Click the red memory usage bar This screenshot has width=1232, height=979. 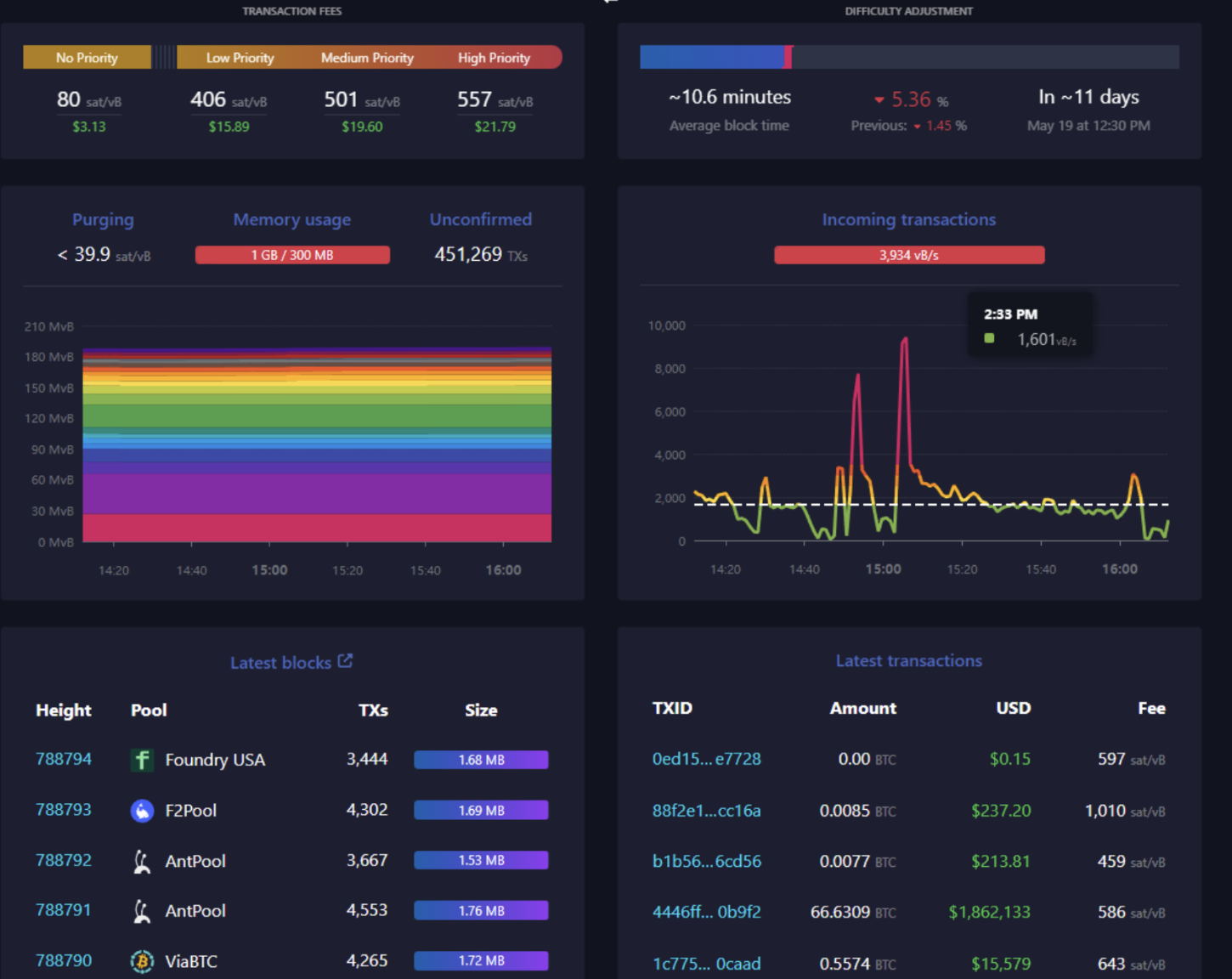click(x=292, y=255)
